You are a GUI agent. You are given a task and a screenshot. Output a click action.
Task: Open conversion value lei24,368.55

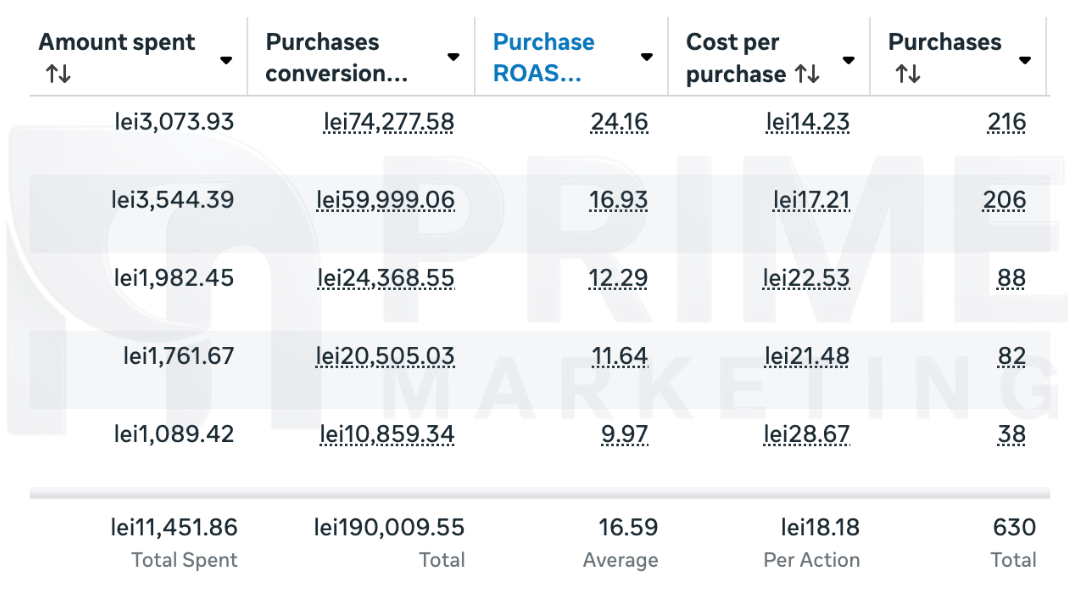[386, 278]
